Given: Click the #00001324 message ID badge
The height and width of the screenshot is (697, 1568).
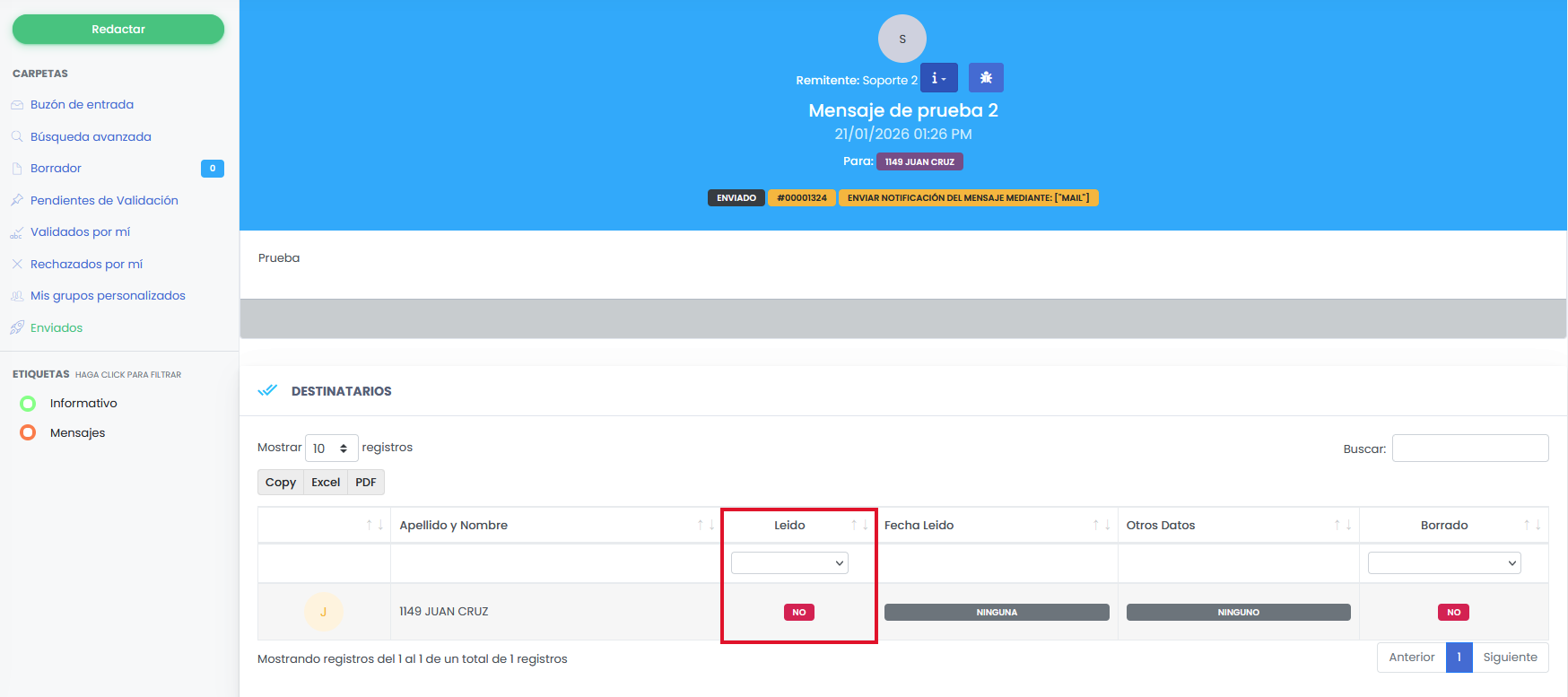Looking at the screenshot, I should click(802, 197).
